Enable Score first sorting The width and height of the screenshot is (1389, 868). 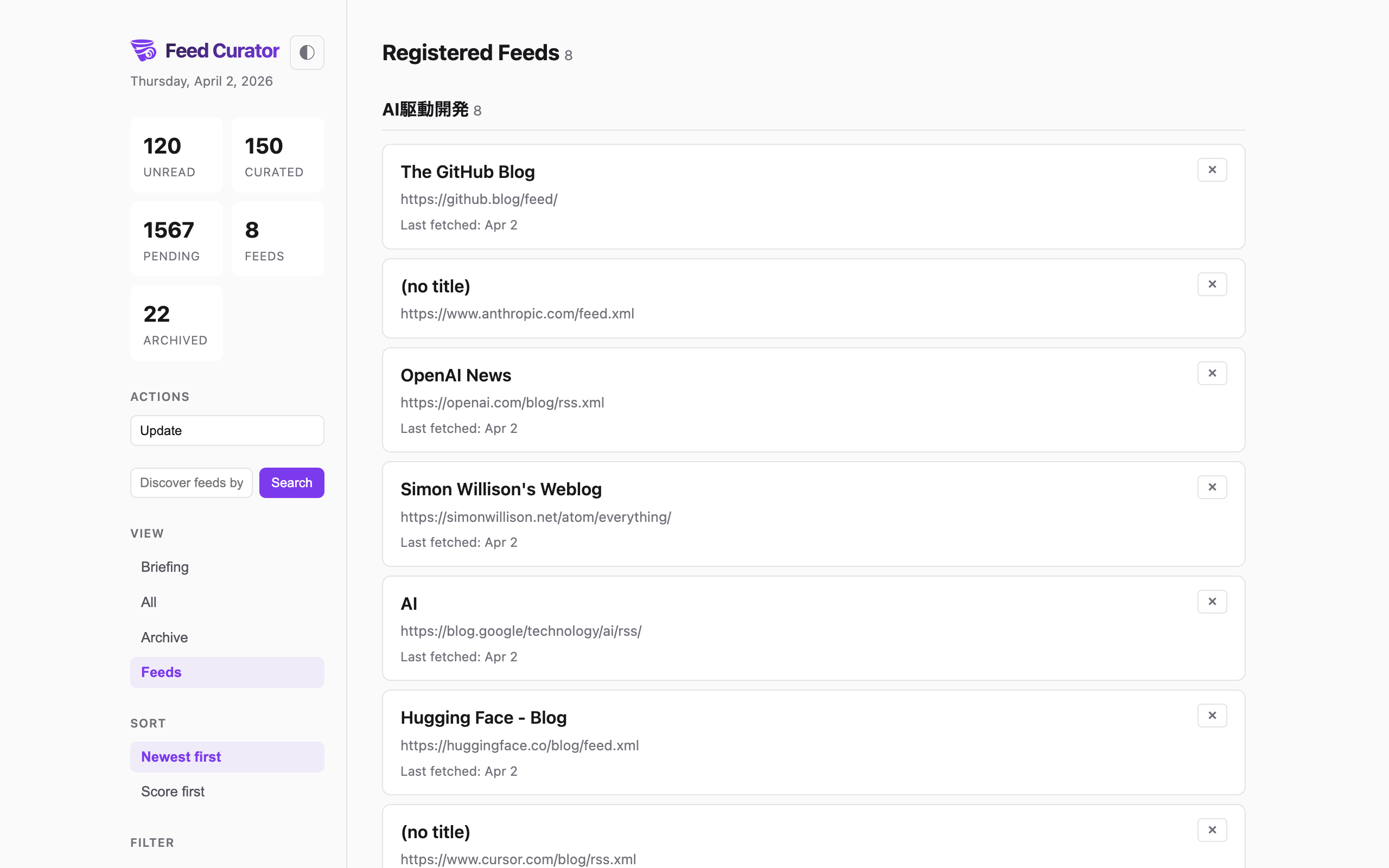click(x=172, y=791)
